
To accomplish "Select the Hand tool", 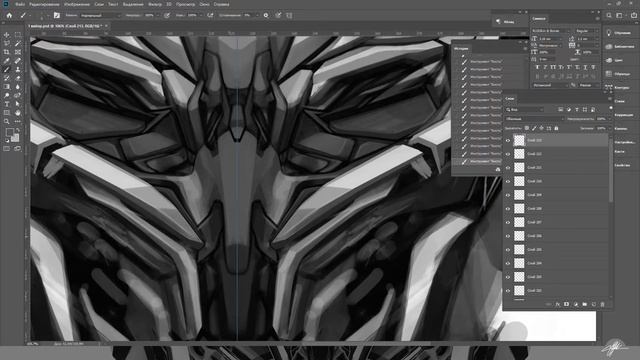I will [18, 113].
